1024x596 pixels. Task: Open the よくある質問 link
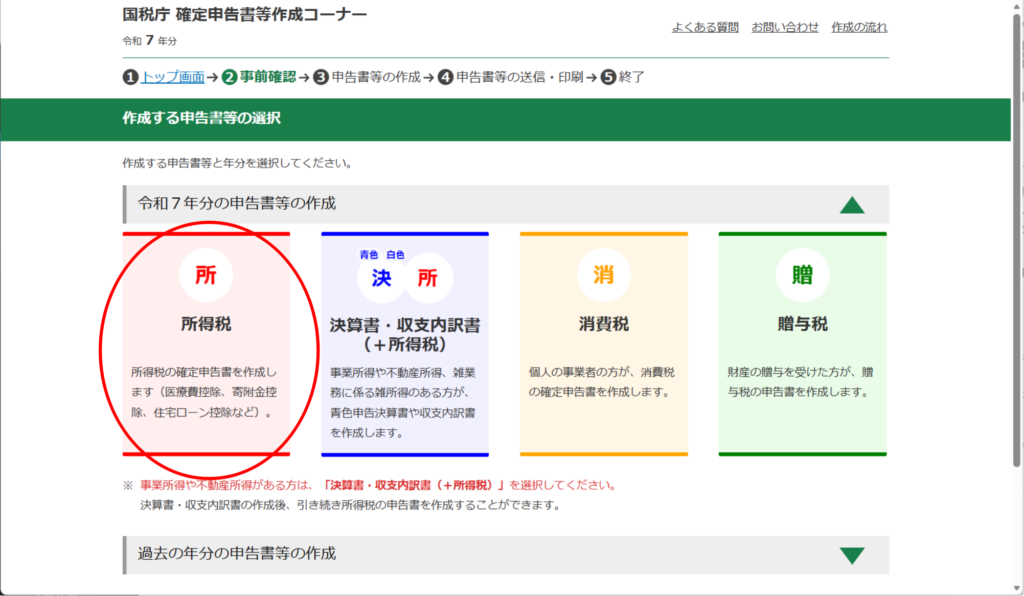[705, 27]
